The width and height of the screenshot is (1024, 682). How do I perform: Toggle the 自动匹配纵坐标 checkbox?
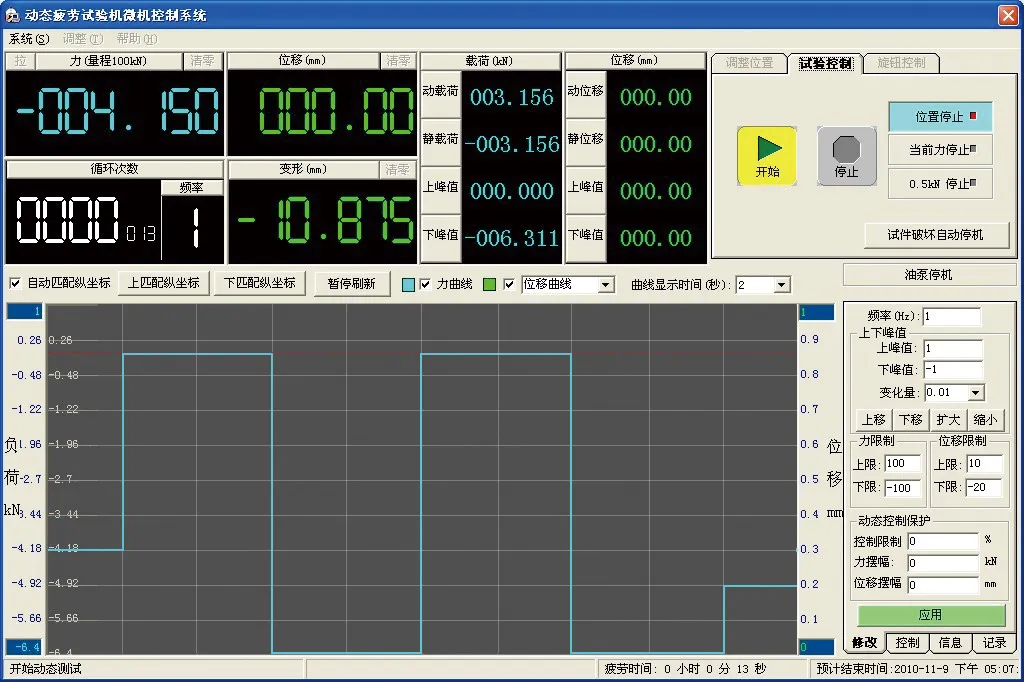17,284
